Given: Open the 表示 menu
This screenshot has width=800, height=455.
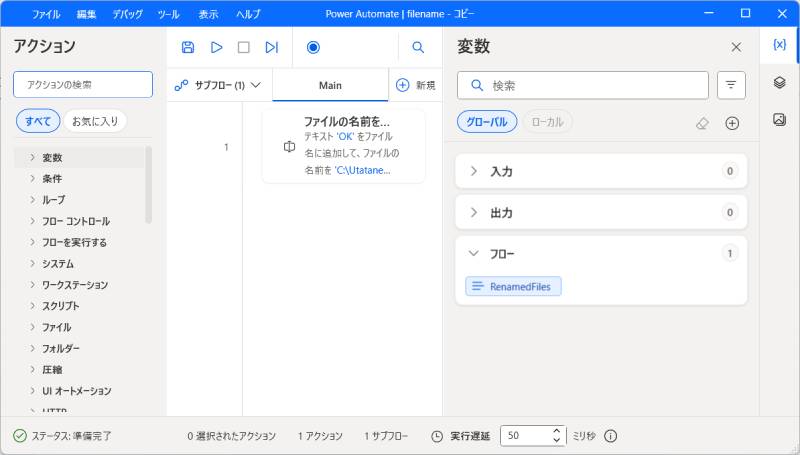Looking at the screenshot, I should [x=208, y=14].
